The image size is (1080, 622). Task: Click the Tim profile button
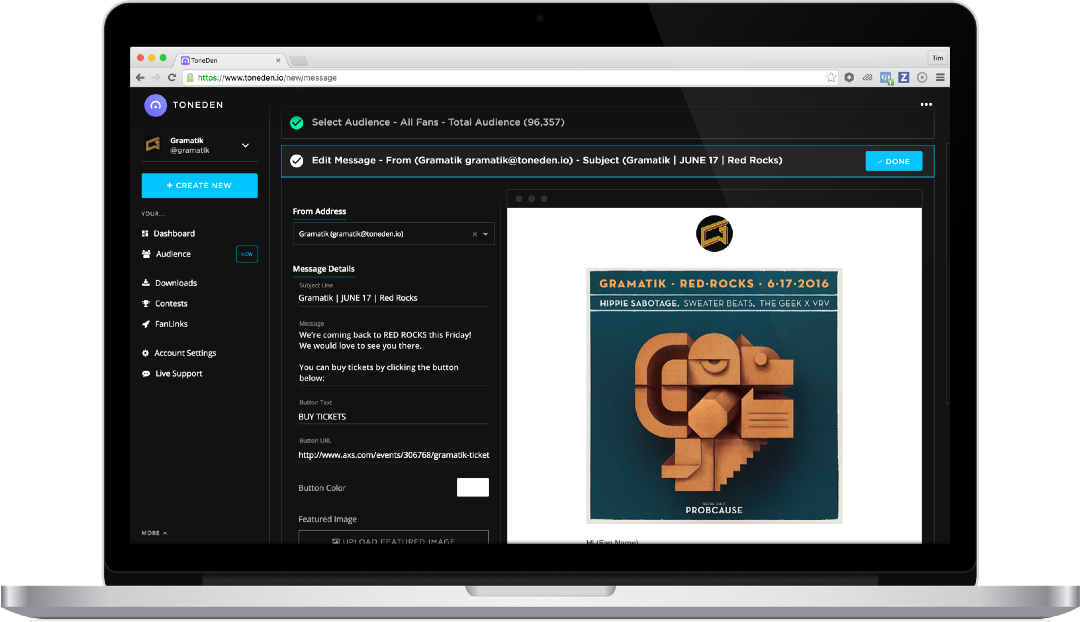pyautogui.click(x=938, y=59)
